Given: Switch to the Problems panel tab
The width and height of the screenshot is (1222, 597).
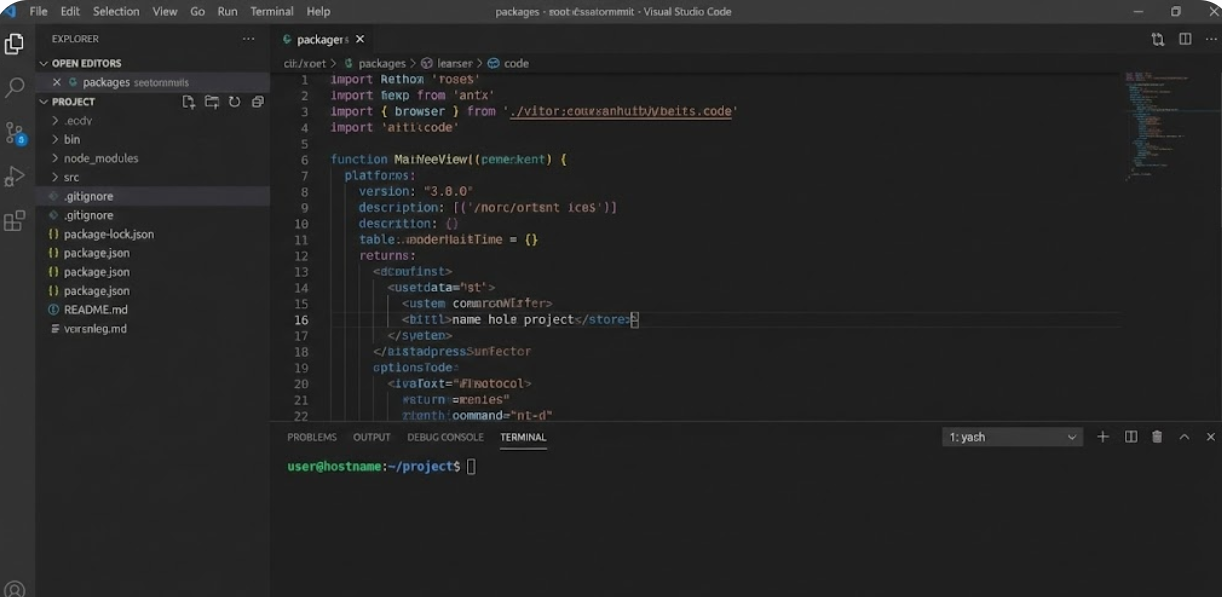Looking at the screenshot, I should pos(312,437).
